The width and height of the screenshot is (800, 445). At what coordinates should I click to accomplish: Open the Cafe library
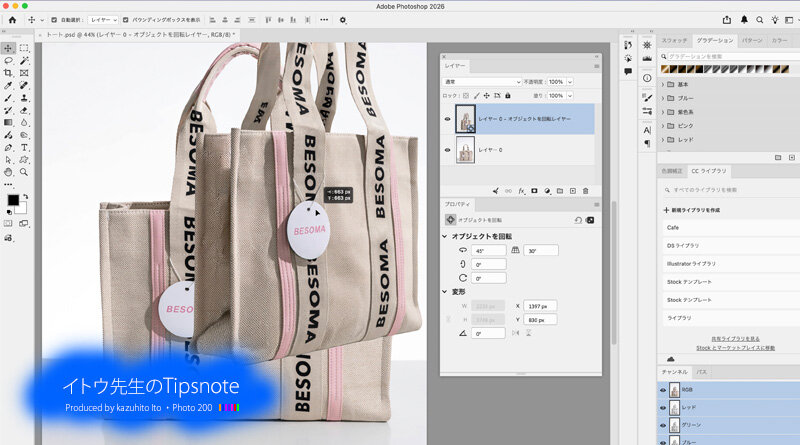pyautogui.click(x=732, y=228)
